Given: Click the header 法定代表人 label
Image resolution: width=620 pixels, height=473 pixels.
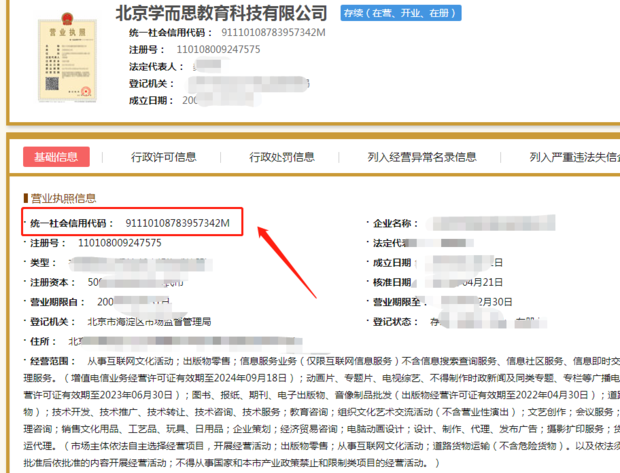Looking at the screenshot, I should [156, 66].
